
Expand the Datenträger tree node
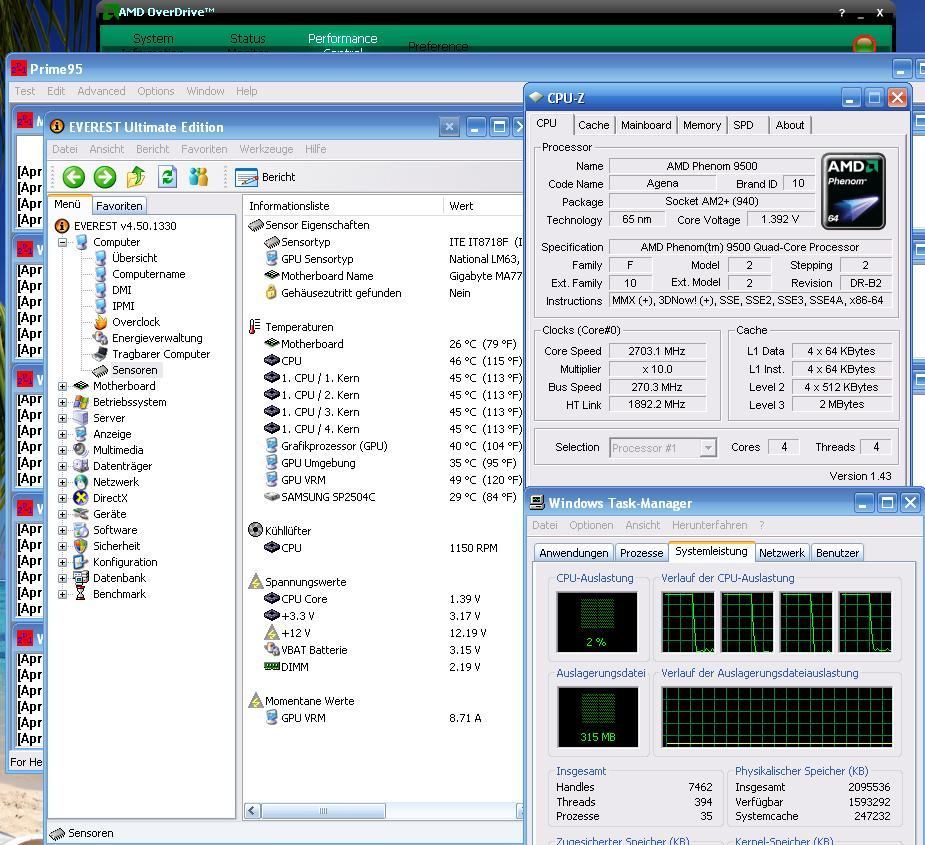(62, 466)
